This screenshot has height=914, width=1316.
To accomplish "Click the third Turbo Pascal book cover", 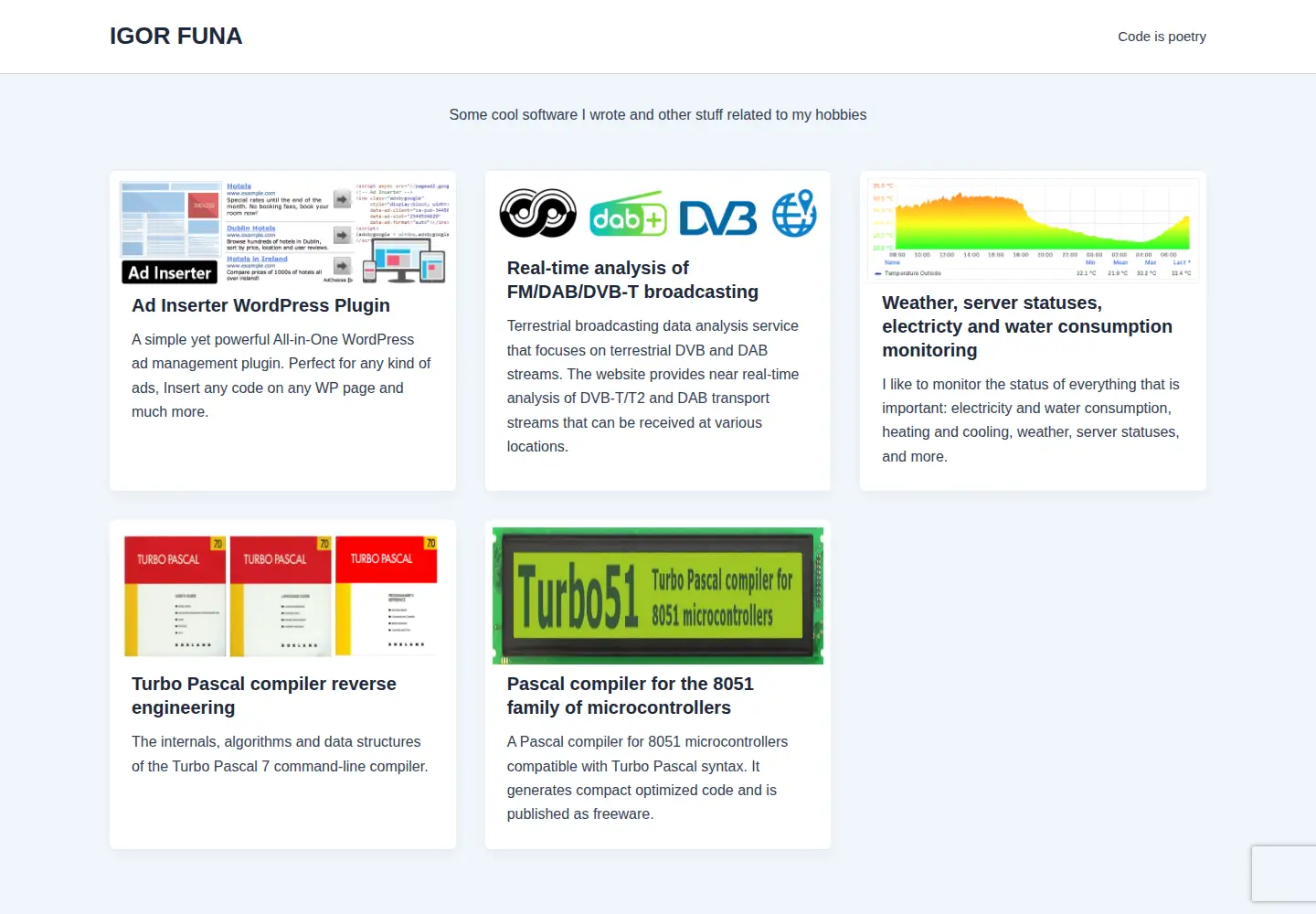I will (387, 596).
